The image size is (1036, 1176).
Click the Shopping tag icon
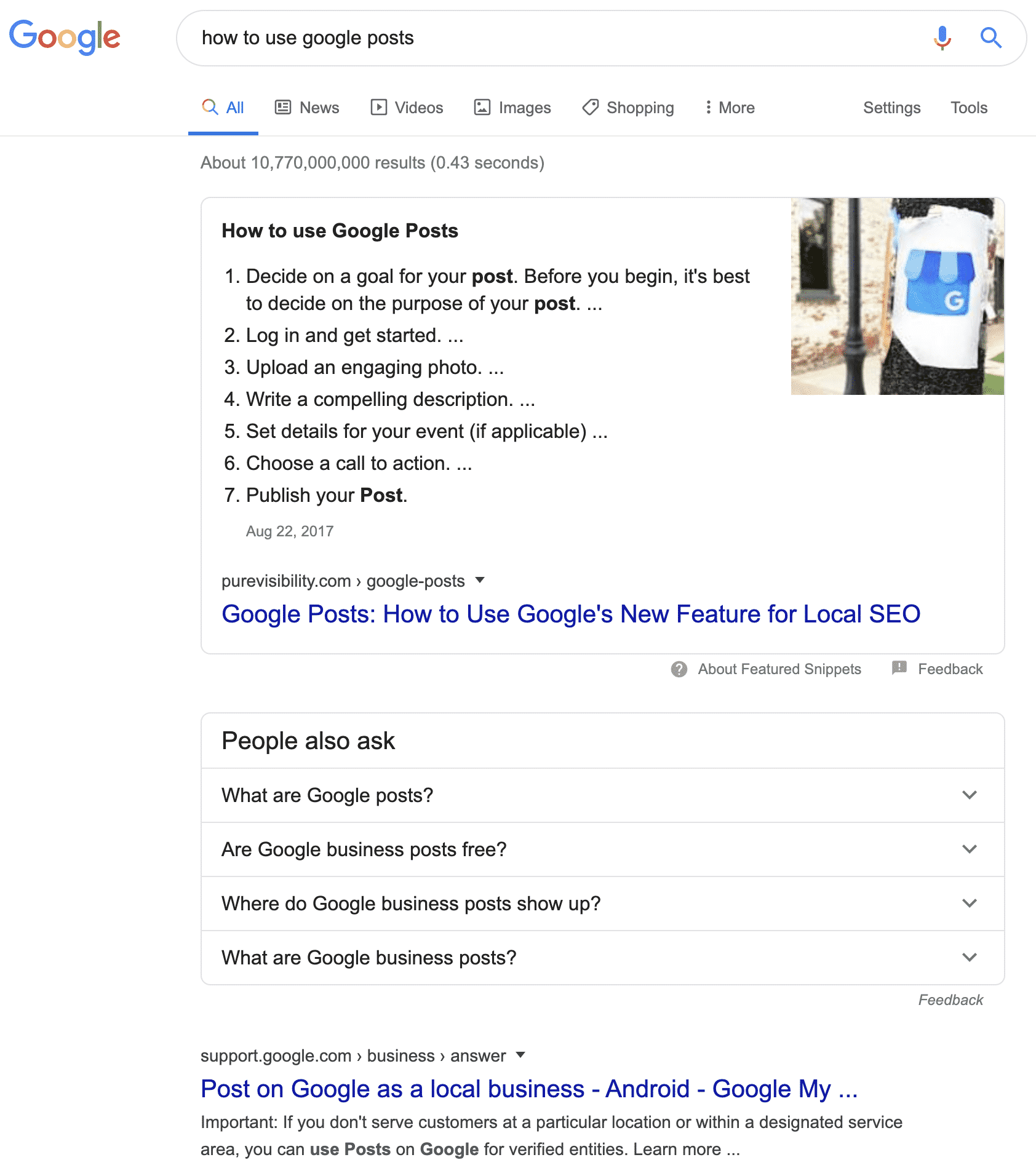tap(589, 107)
